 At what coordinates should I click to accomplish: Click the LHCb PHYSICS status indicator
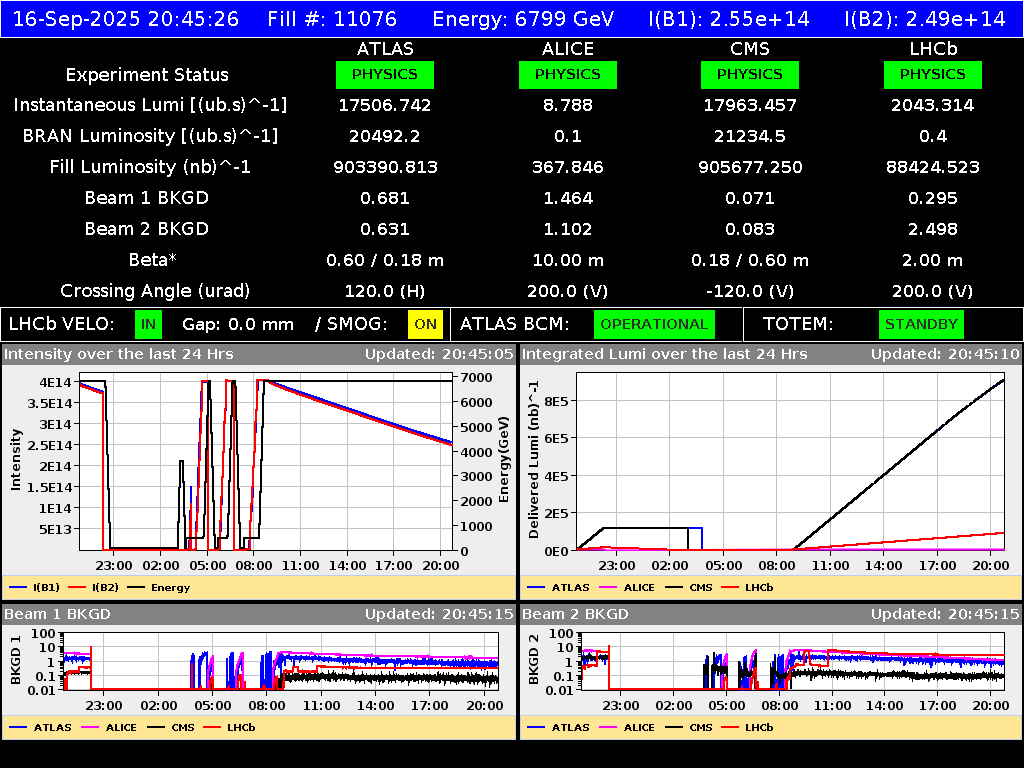[x=933, y=74]
